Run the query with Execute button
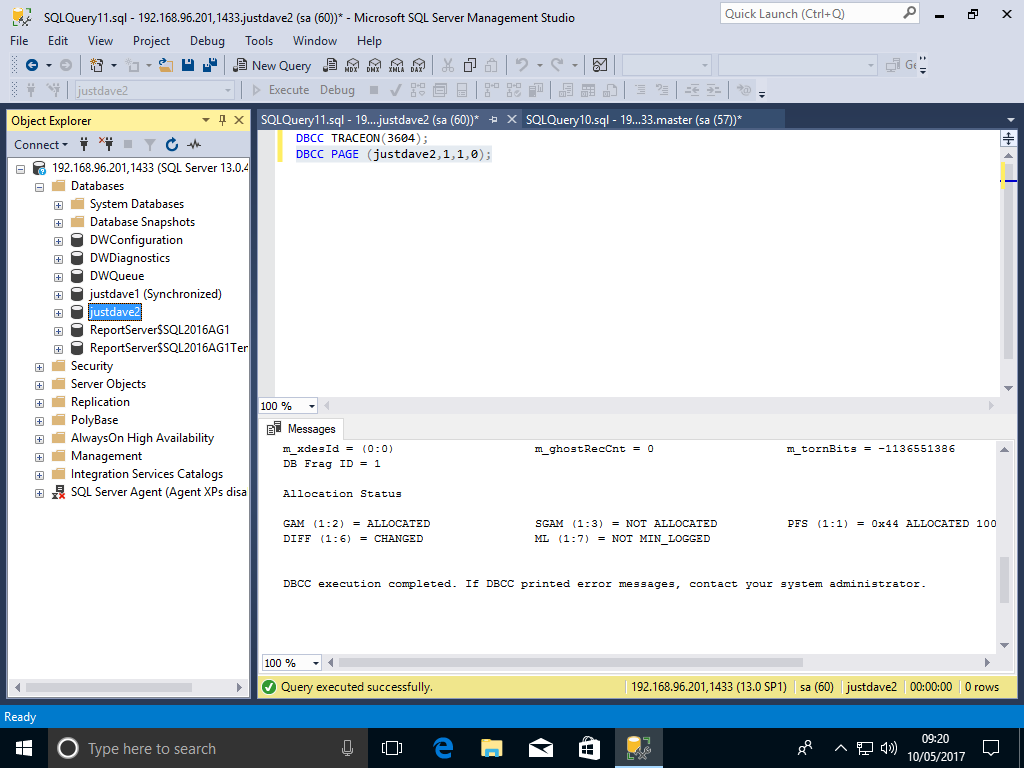The height and width of the screenshot is (768, 1024). pyautogui.click(x=279, y=90)
